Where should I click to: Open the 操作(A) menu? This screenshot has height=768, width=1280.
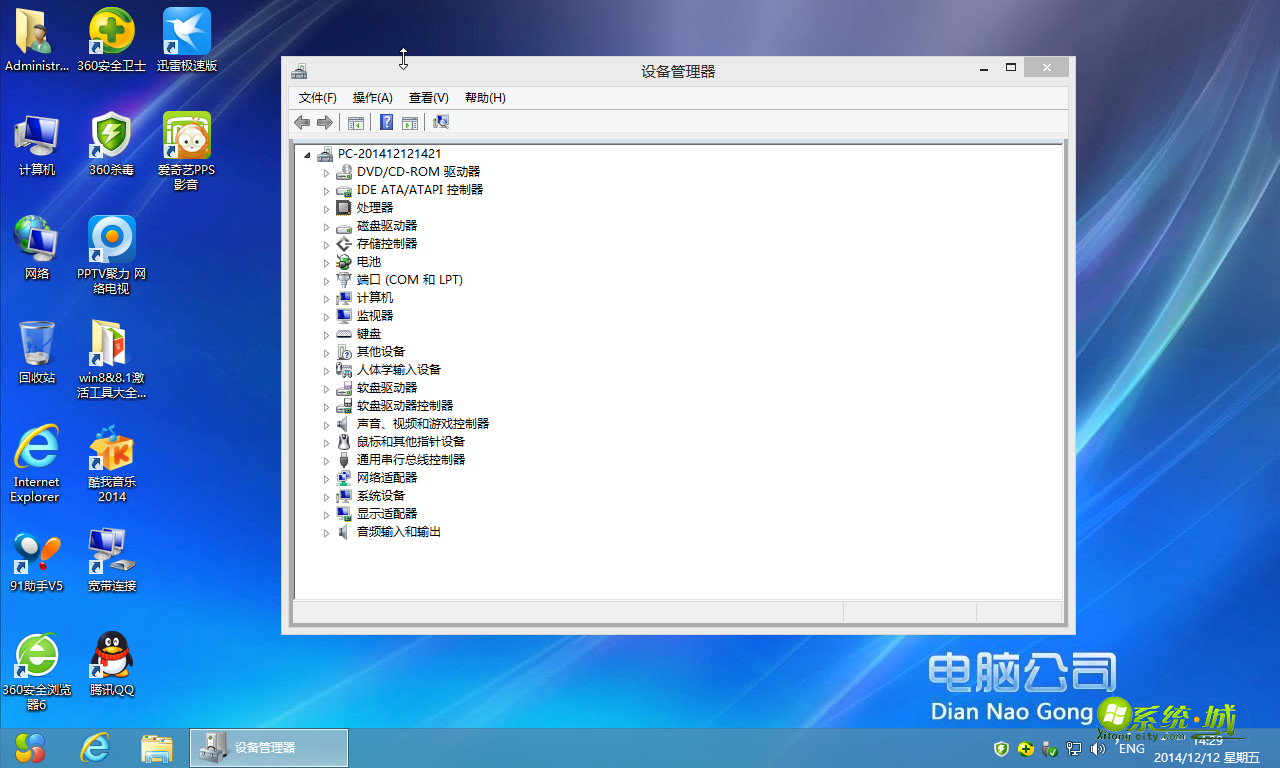click(371, 97)
